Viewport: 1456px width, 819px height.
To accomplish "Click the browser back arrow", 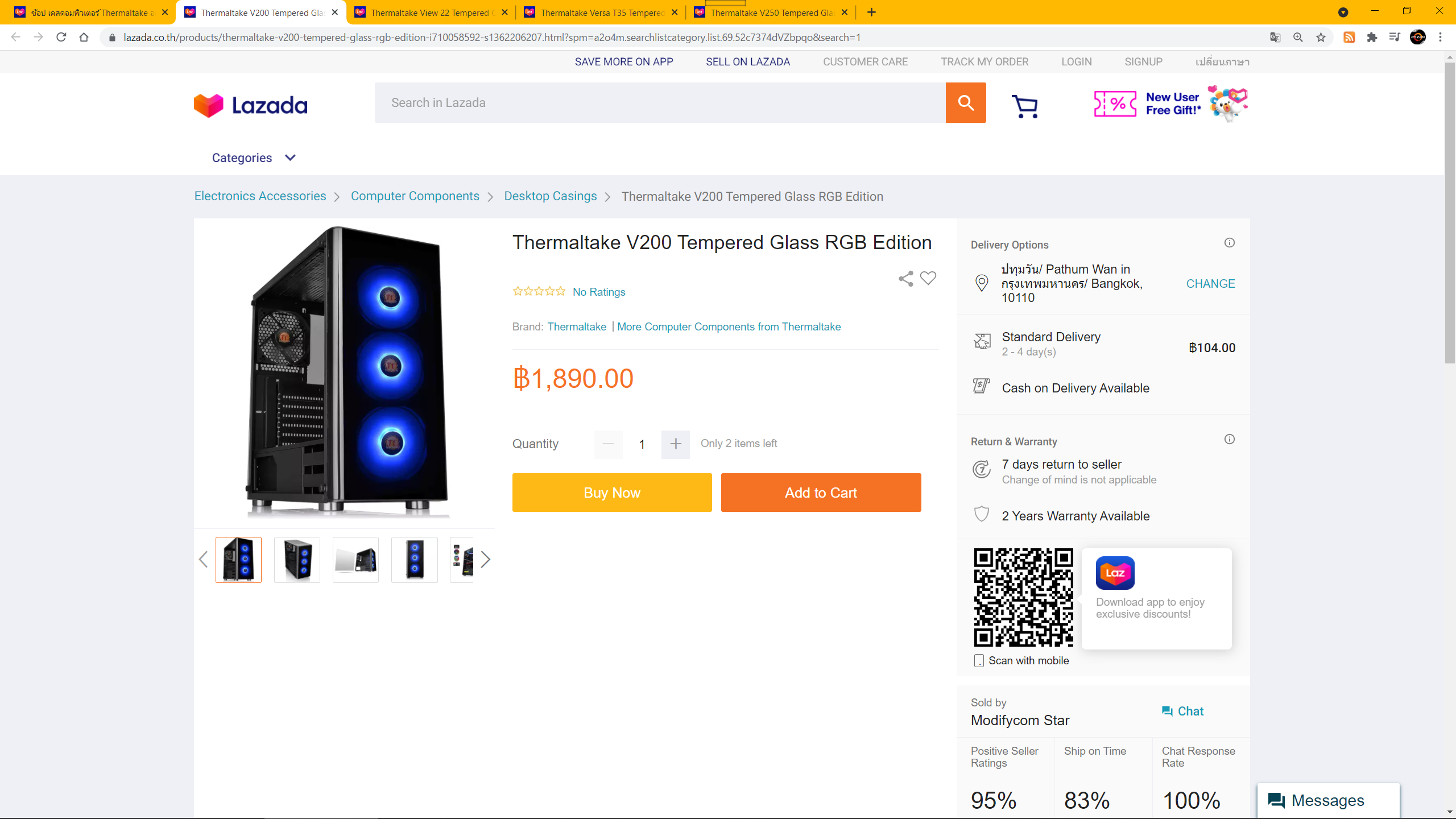I will [15, 37].
